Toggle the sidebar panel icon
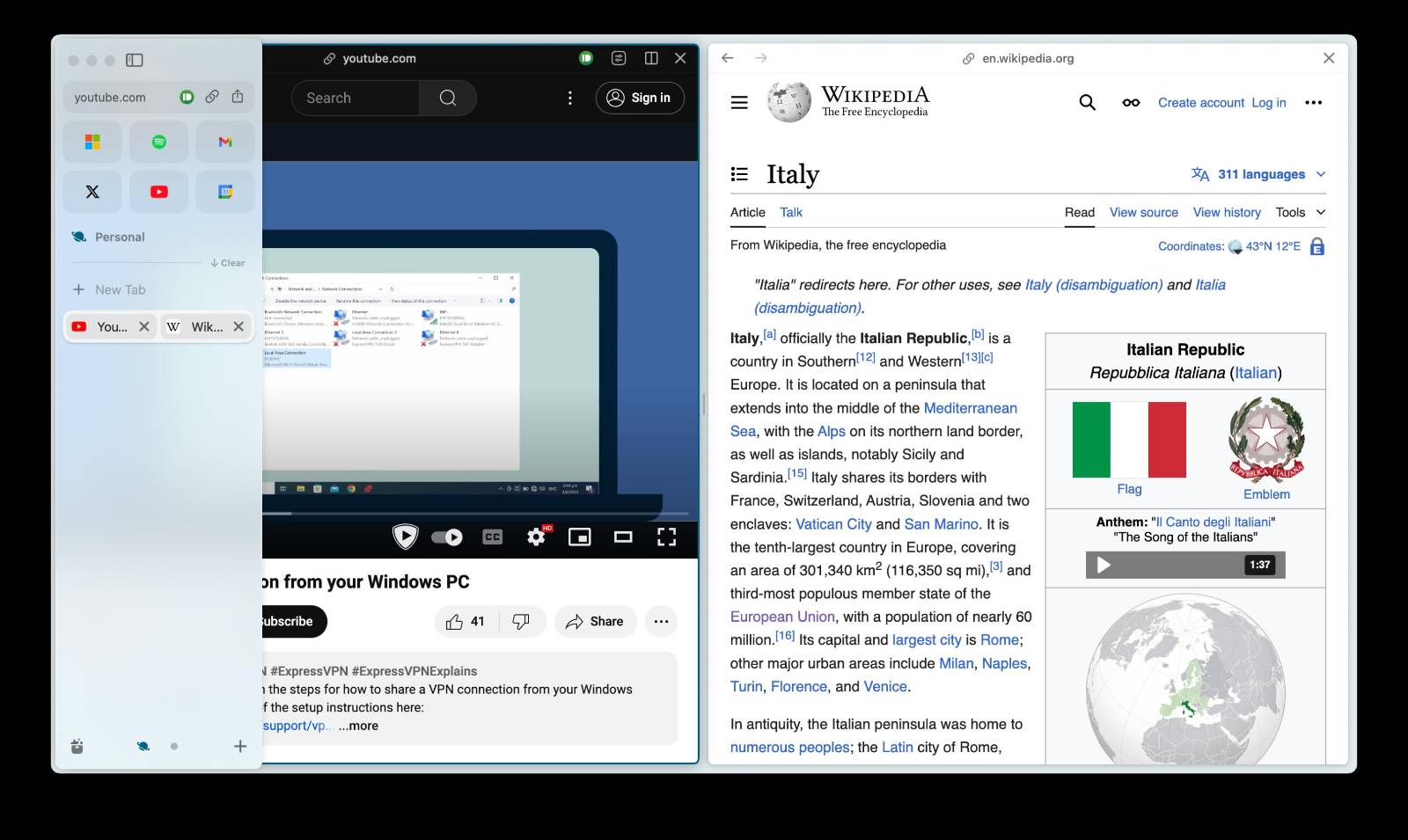This screenshot has width=1408, height=840. [x=135, y=60]
